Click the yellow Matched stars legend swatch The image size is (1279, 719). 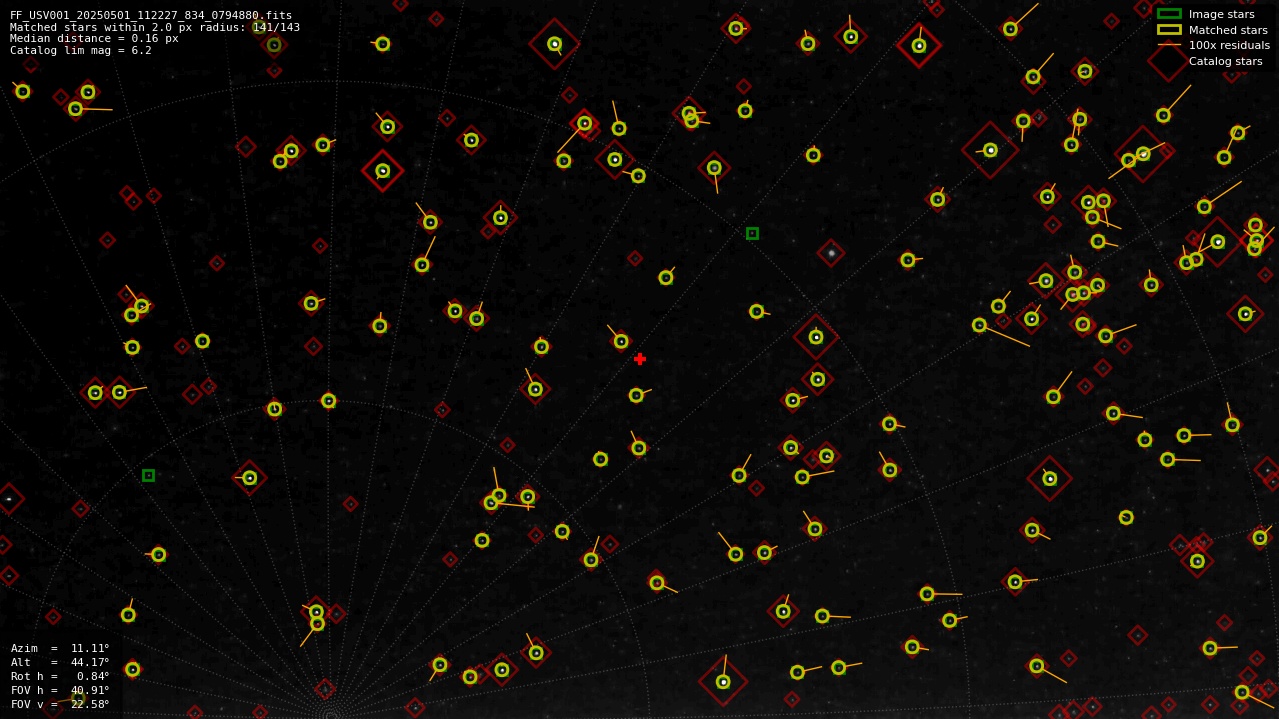pos(1169,30)
